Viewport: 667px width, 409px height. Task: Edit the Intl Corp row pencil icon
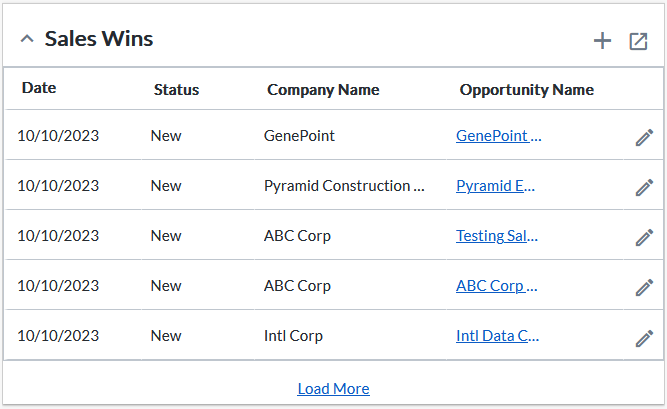[644, 338]
